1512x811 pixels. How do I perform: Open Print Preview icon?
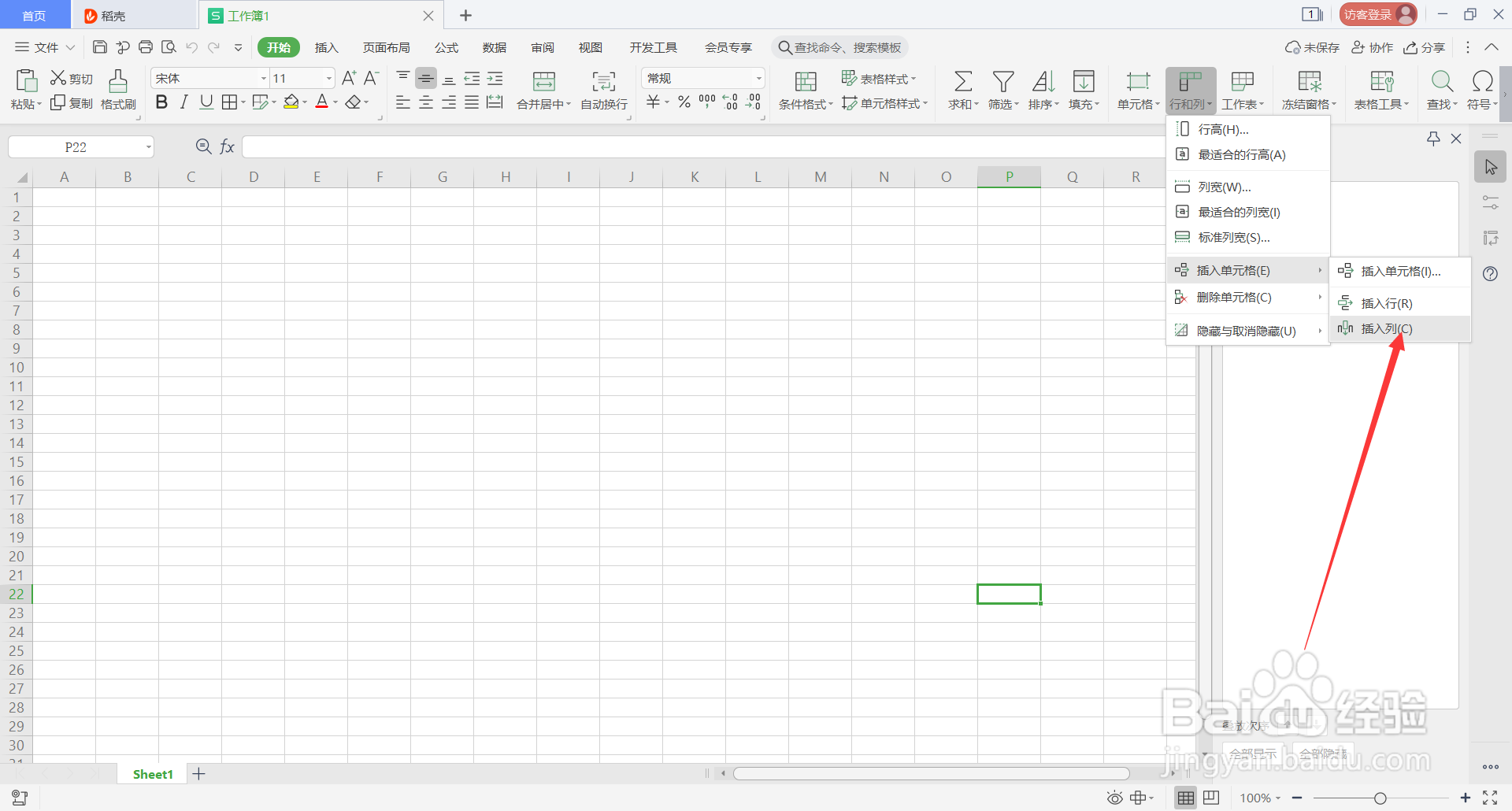pyautogui.click(x=169, y=47)
